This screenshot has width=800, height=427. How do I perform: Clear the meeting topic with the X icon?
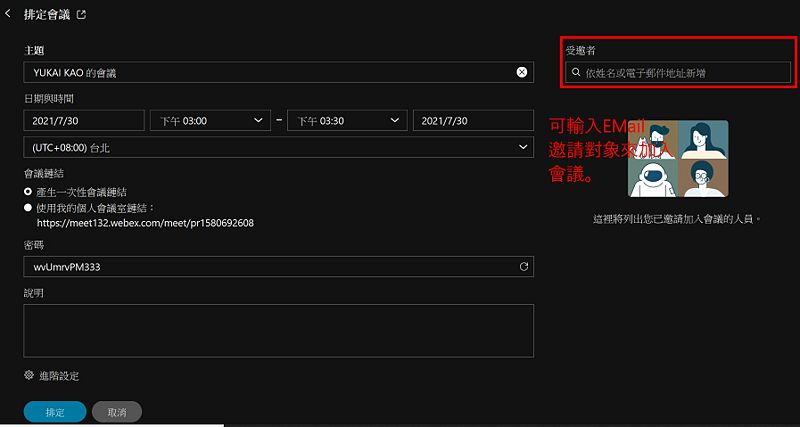point(521,72)
